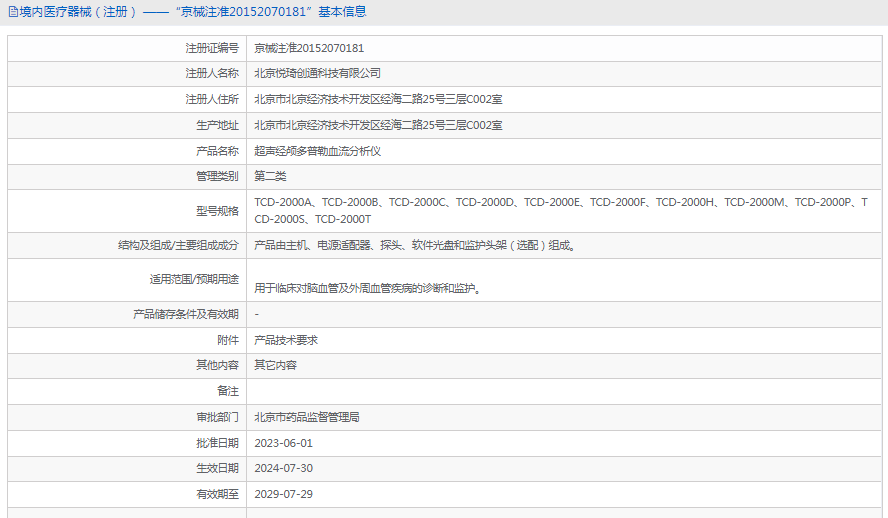Click approval date 2023-06-01
The width and height of the screenshot is (888, 518).
[283, 443]
